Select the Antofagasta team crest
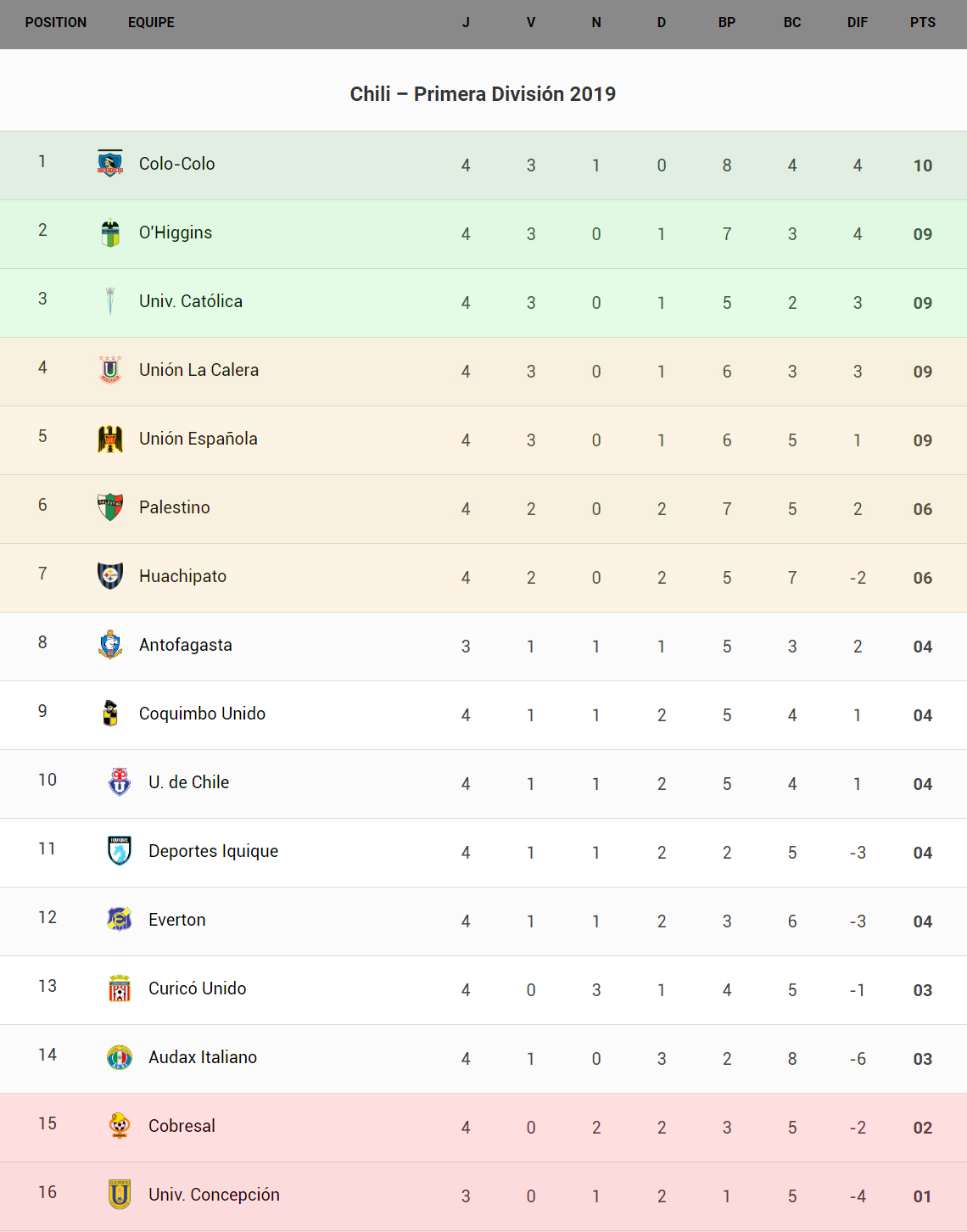 (x=110, y=645)
